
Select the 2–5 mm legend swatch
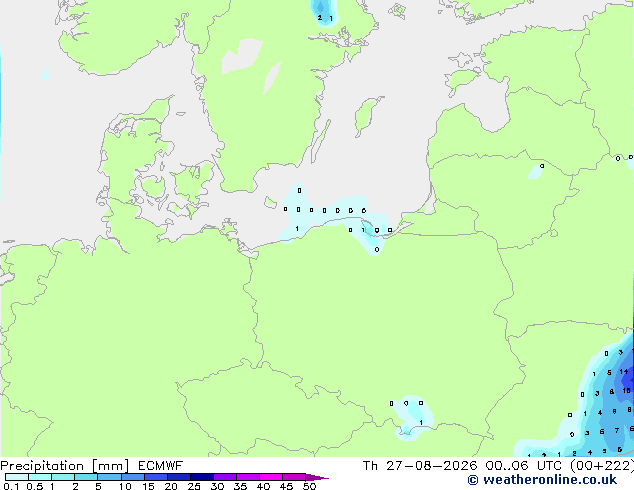(x=86, y=477)
